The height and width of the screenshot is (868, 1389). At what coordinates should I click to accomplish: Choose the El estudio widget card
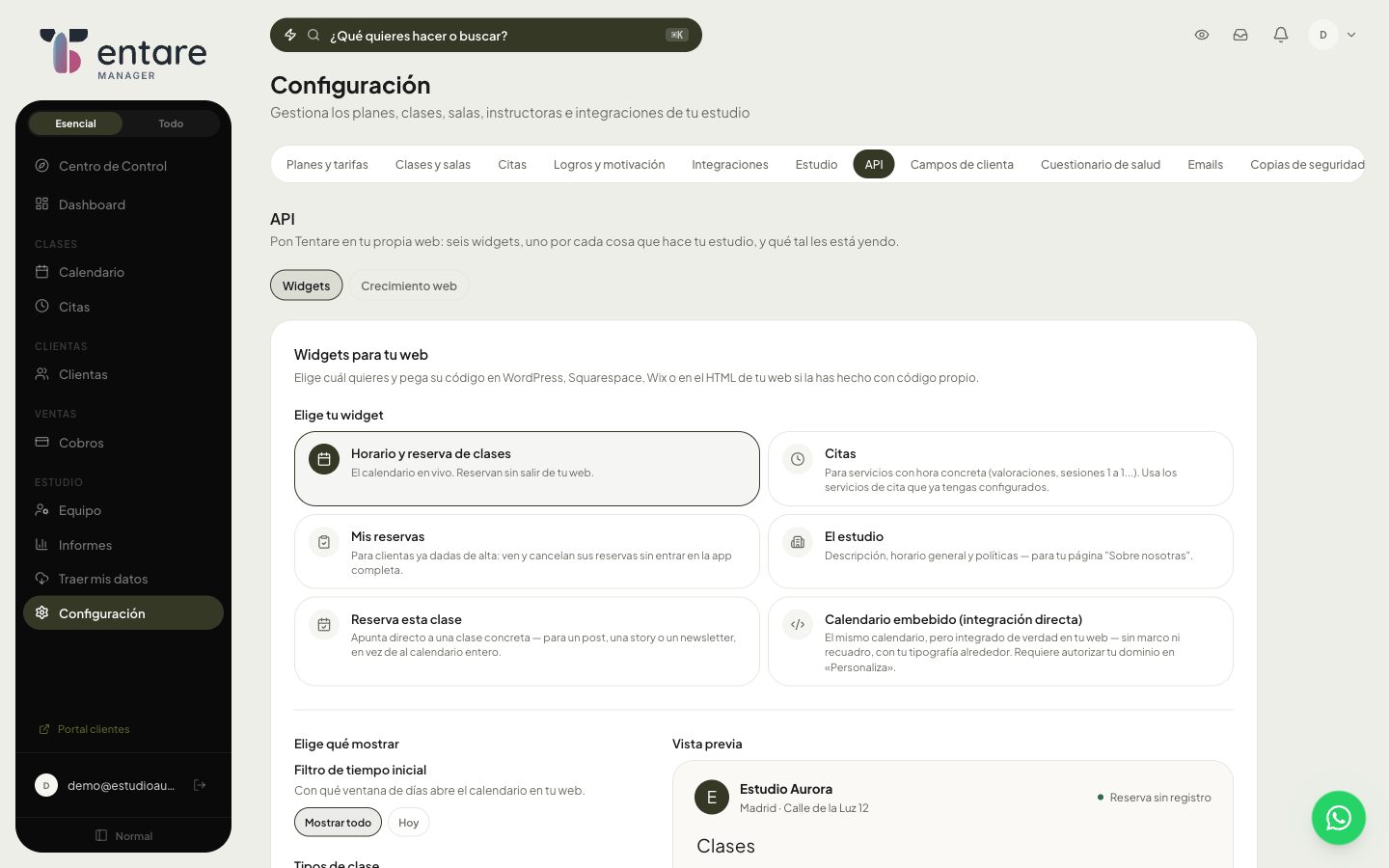click(1000, 552)
